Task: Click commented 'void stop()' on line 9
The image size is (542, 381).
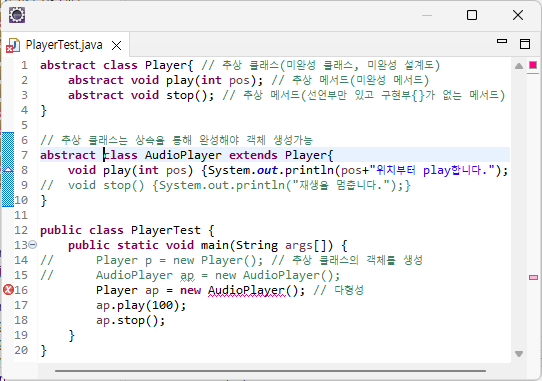Action: (106, 185)
